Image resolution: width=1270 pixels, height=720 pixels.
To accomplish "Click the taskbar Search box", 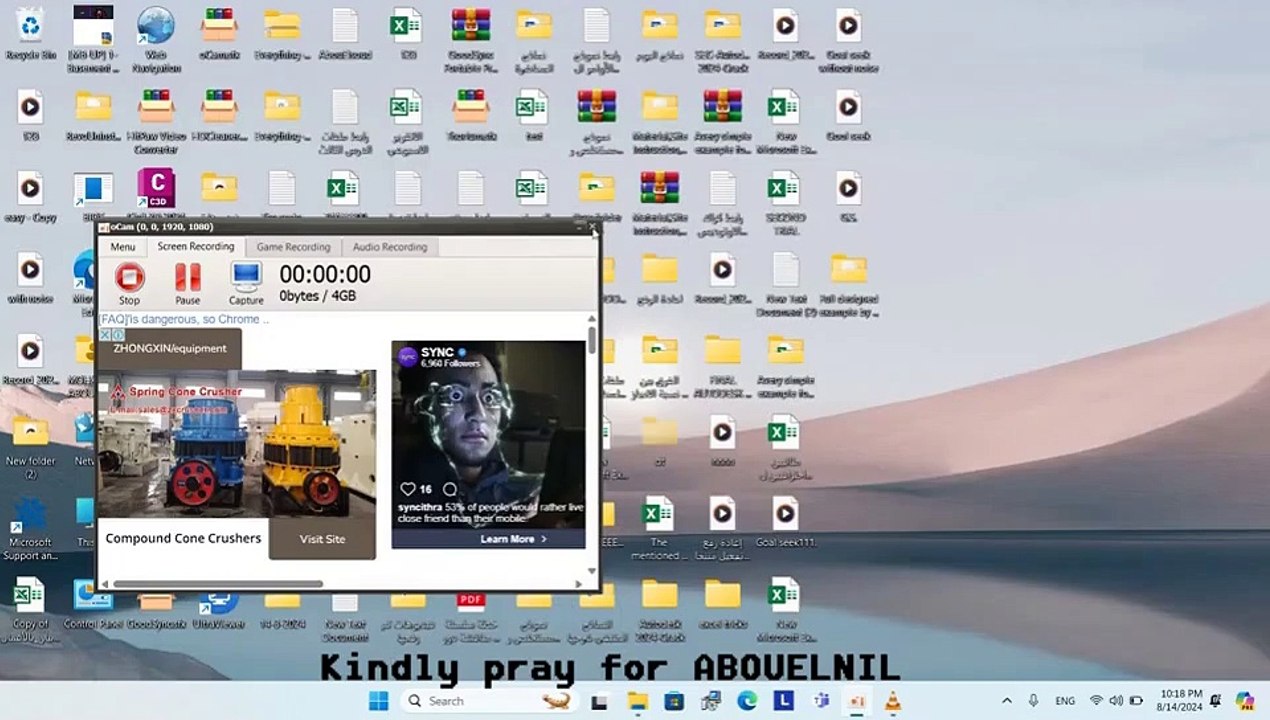I will point(489,701).
